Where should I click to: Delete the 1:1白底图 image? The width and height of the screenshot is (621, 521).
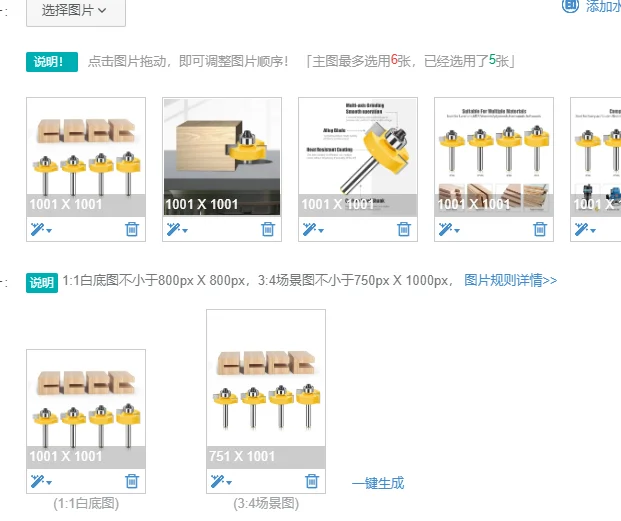coord(132,481)
